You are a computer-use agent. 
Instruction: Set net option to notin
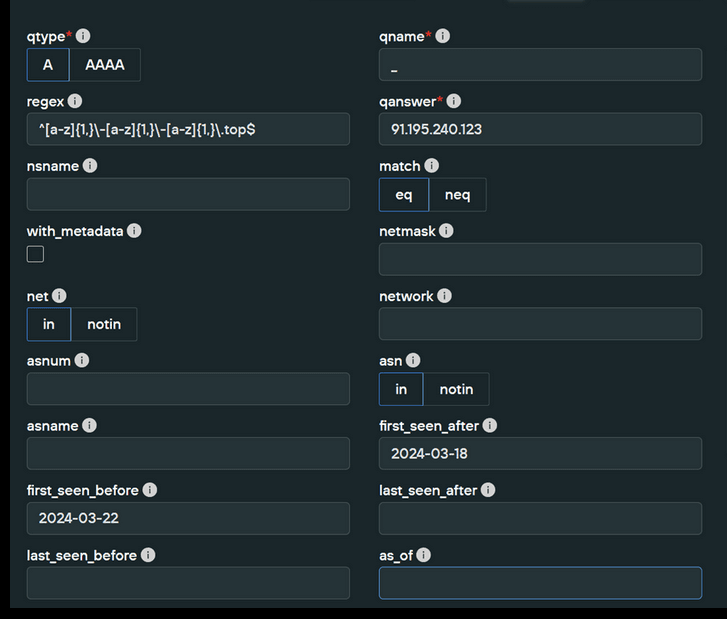click(104, 324)
